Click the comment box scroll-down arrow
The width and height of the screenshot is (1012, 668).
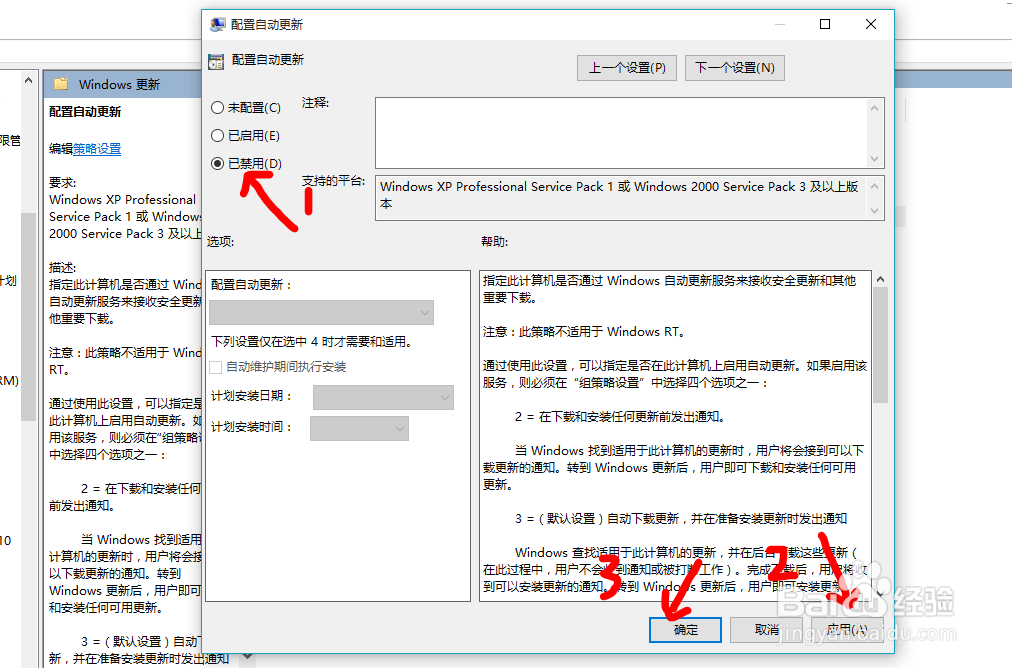point(875,159)
